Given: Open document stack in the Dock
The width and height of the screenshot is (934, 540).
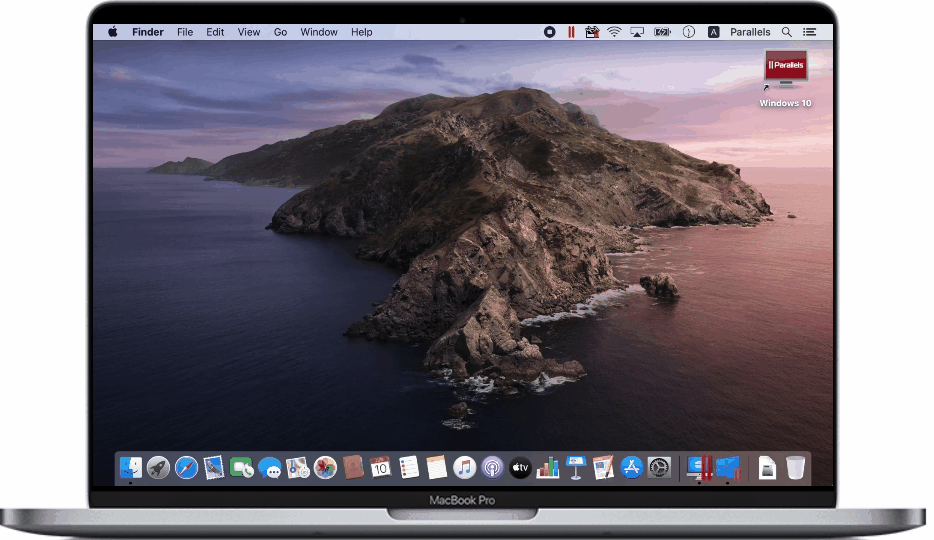Looking at the screenshot, I should click(767, 468).
